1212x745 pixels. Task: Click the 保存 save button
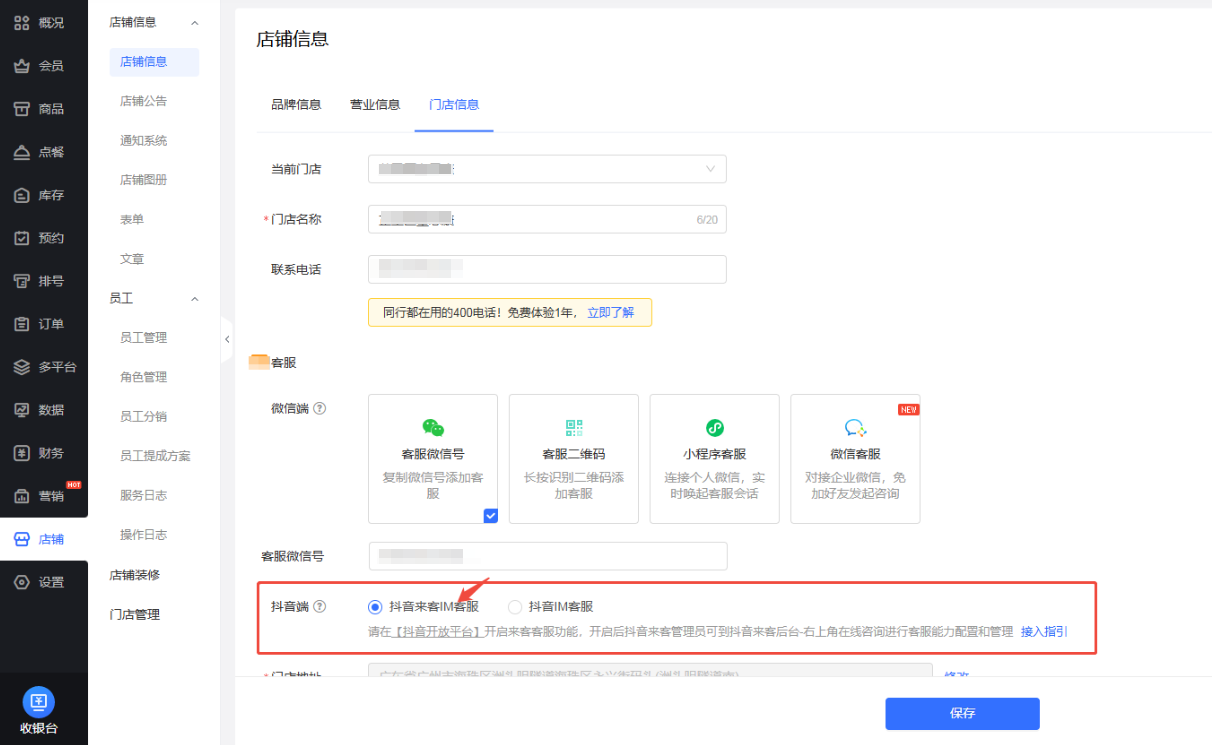(961, 713)
